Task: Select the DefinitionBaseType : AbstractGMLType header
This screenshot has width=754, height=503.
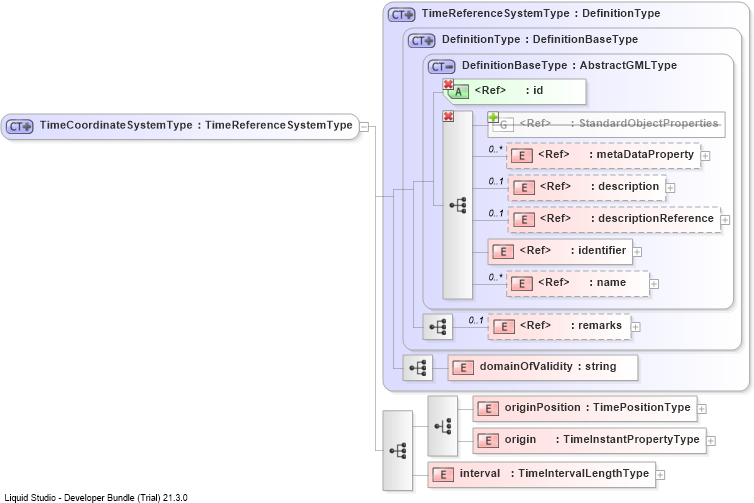Action: [x=569, y=65]
